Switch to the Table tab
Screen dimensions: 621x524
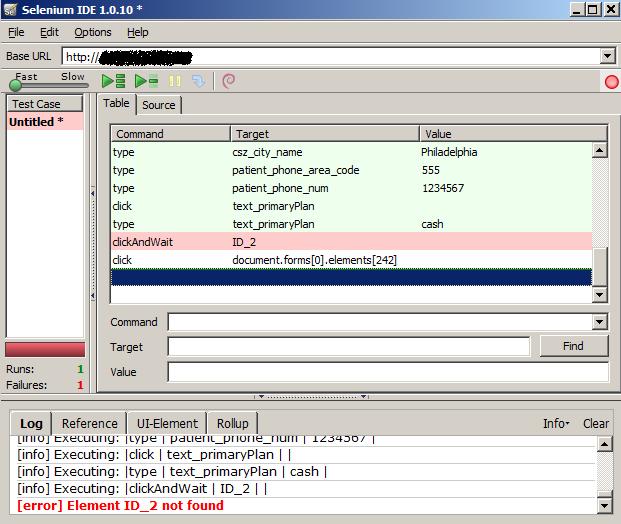point(116,104)
